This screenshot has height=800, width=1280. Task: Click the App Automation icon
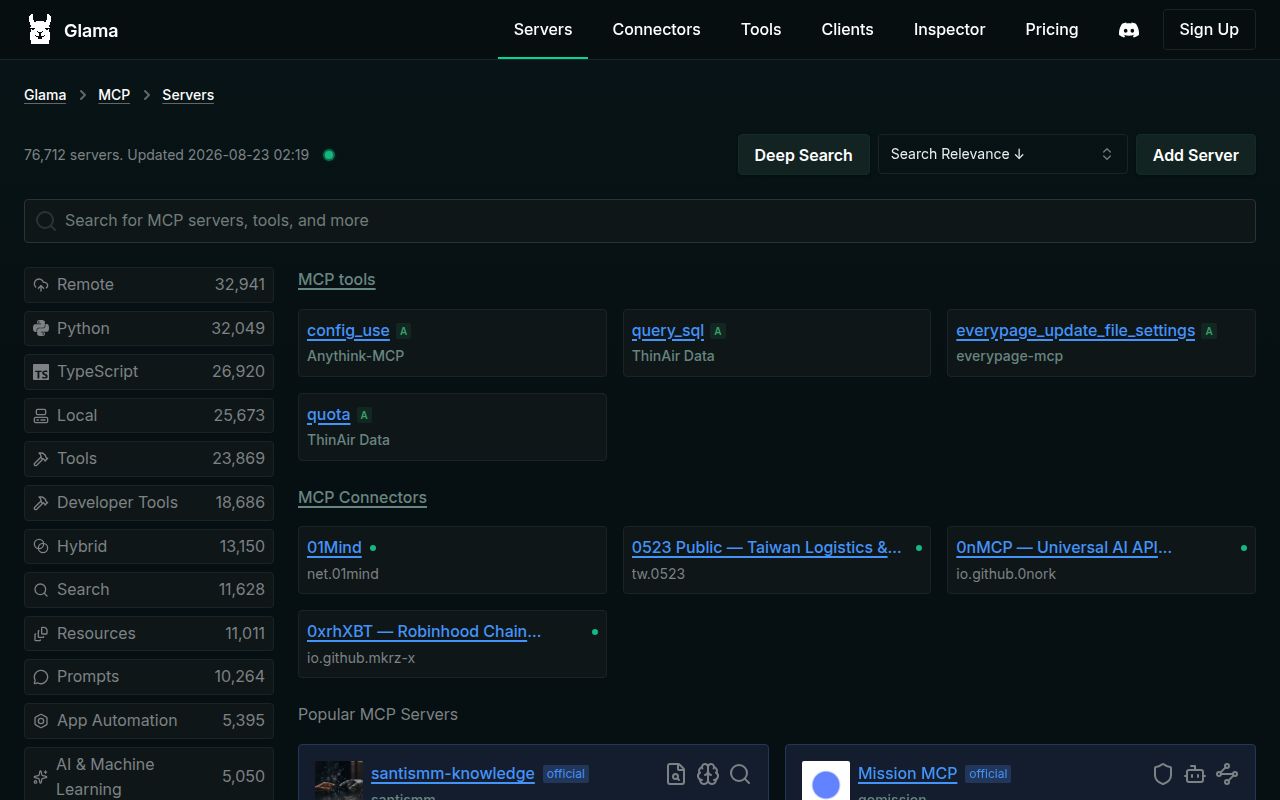click(x=41, y=721)
